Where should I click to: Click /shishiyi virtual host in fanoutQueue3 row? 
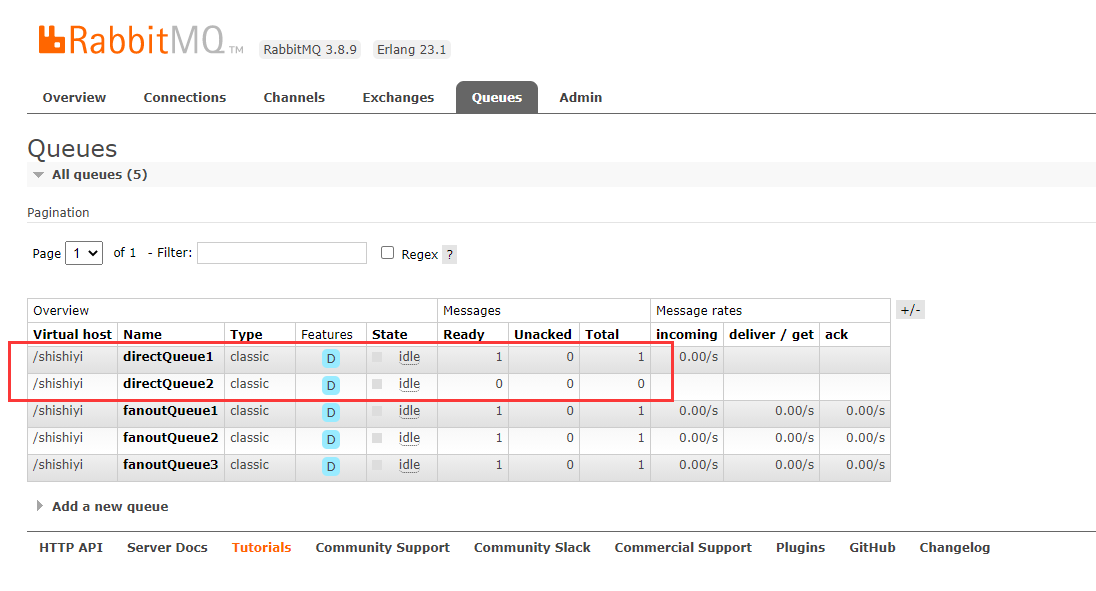tap(58, 465)
